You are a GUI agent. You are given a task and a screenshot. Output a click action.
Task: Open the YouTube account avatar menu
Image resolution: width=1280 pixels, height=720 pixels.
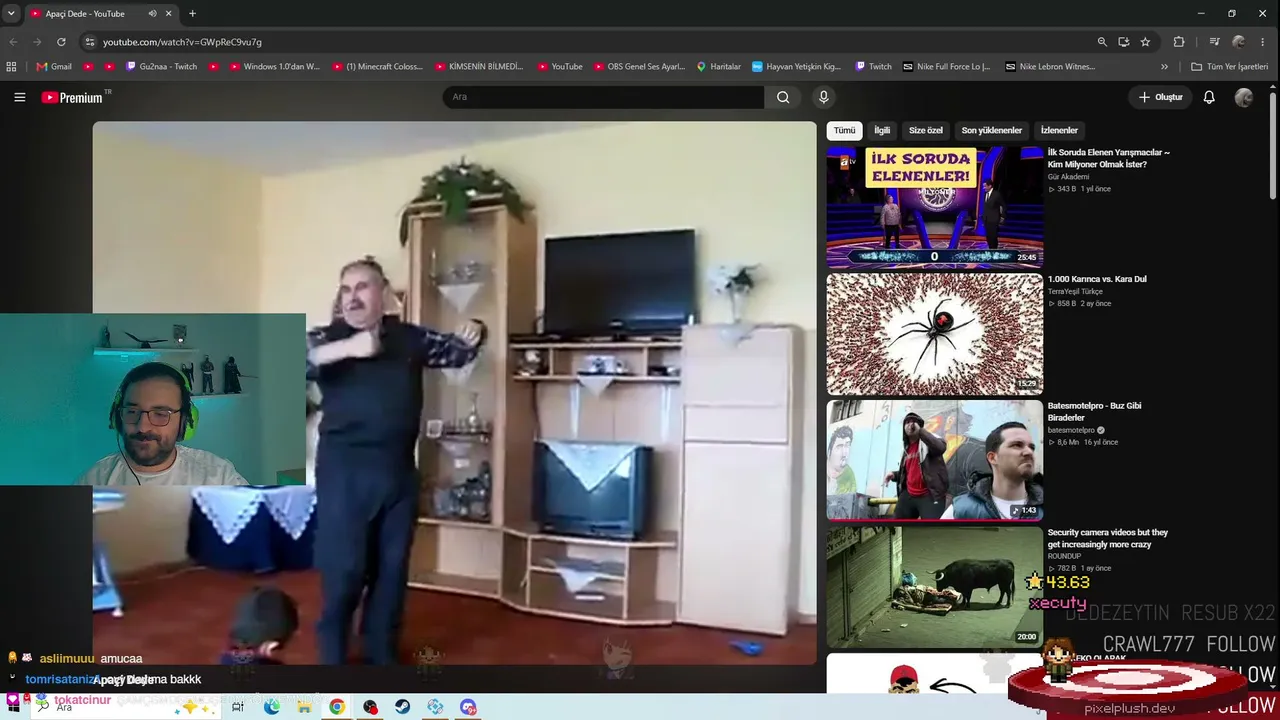tap(1244, 97)
